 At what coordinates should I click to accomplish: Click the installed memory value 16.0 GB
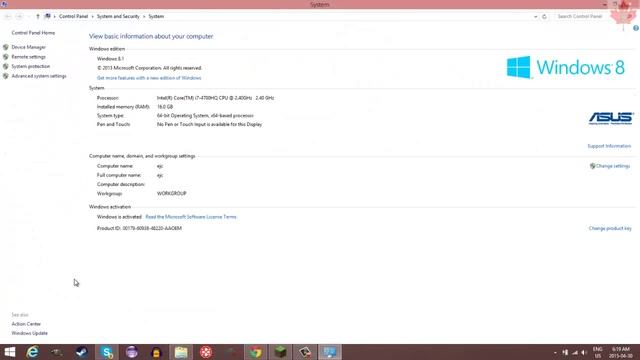click(165, 107)
